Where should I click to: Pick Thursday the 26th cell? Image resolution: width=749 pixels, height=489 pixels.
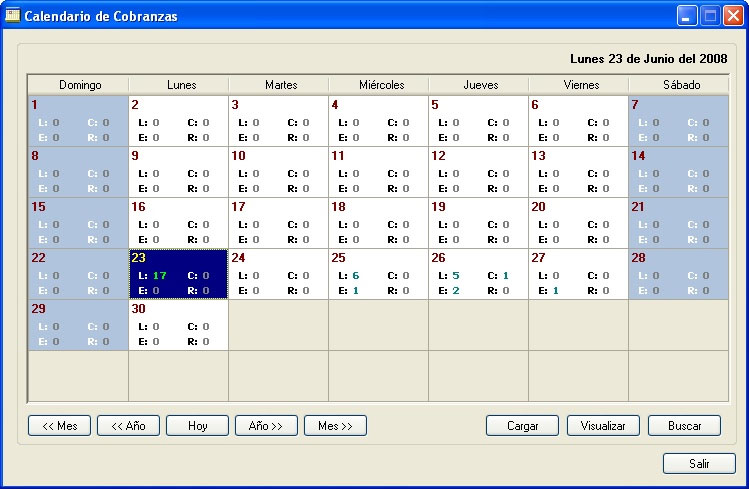click(478, 273)
